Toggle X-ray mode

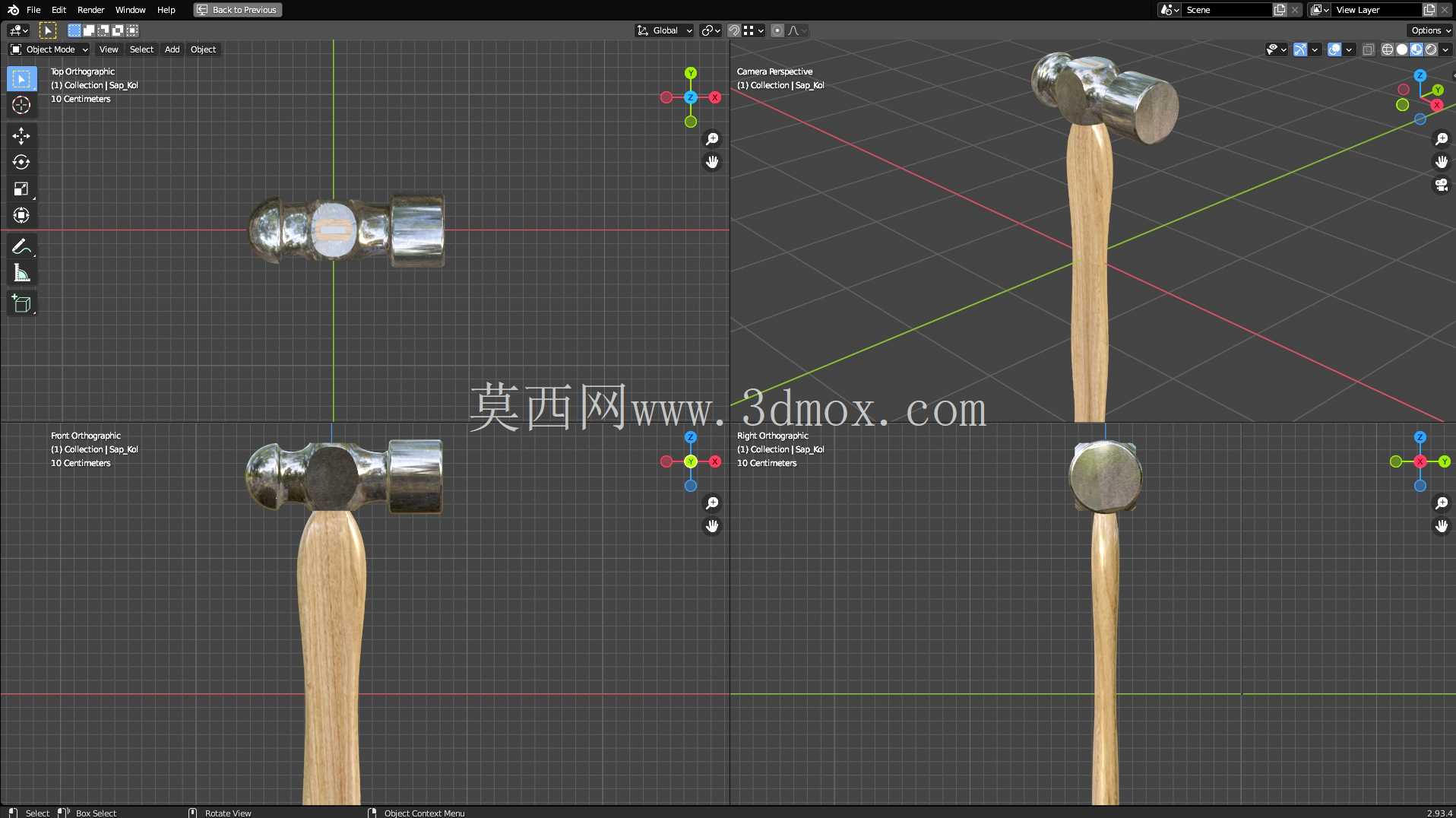pos(1368,49)
